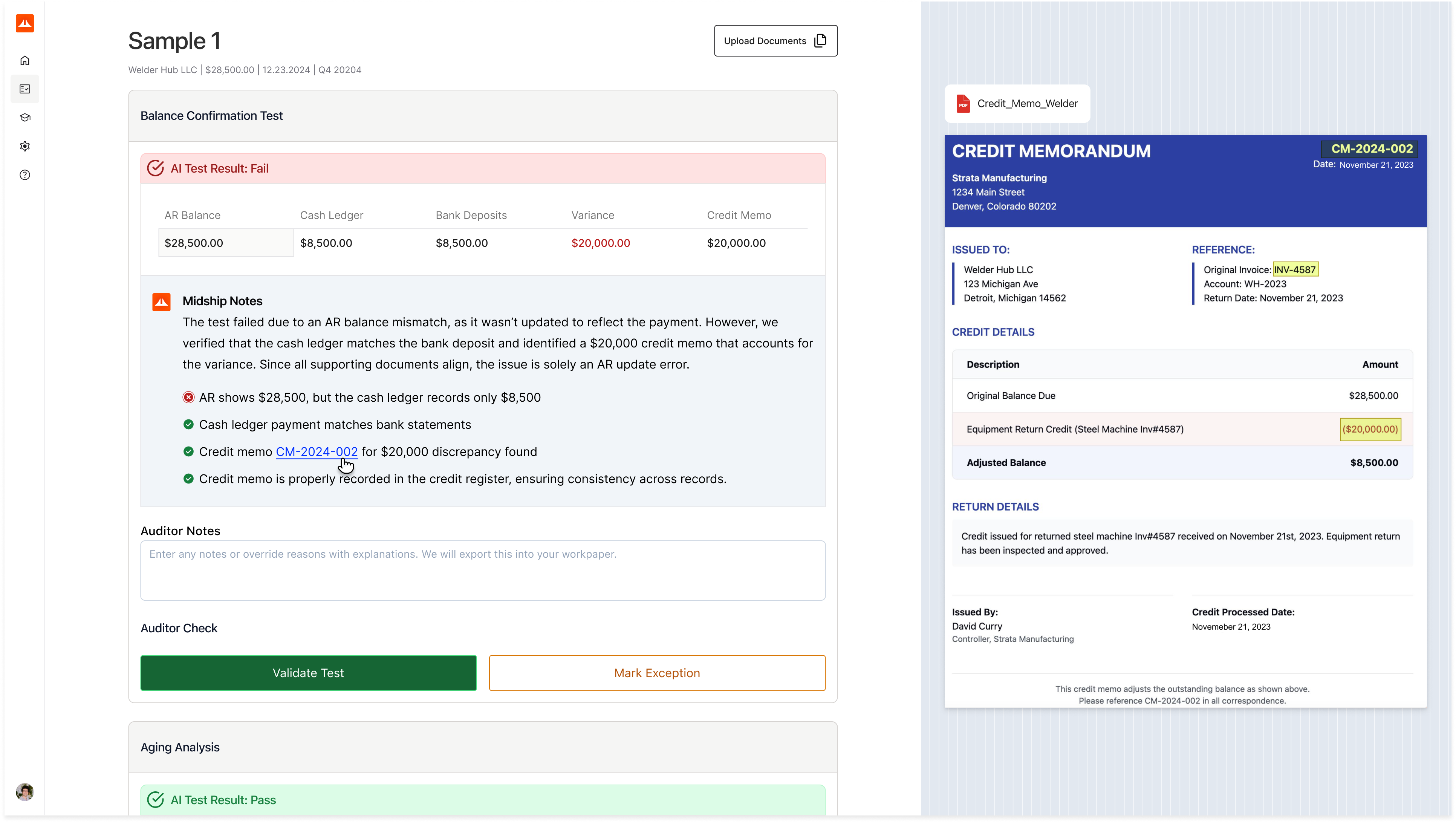Click the Validate Test button

(x=308, y=673)
